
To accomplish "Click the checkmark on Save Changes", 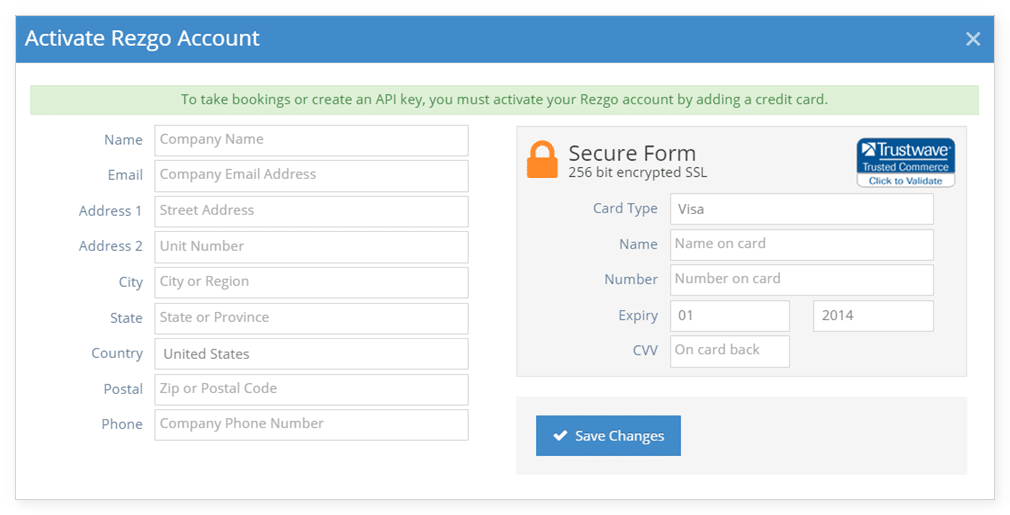I will 560,436.
